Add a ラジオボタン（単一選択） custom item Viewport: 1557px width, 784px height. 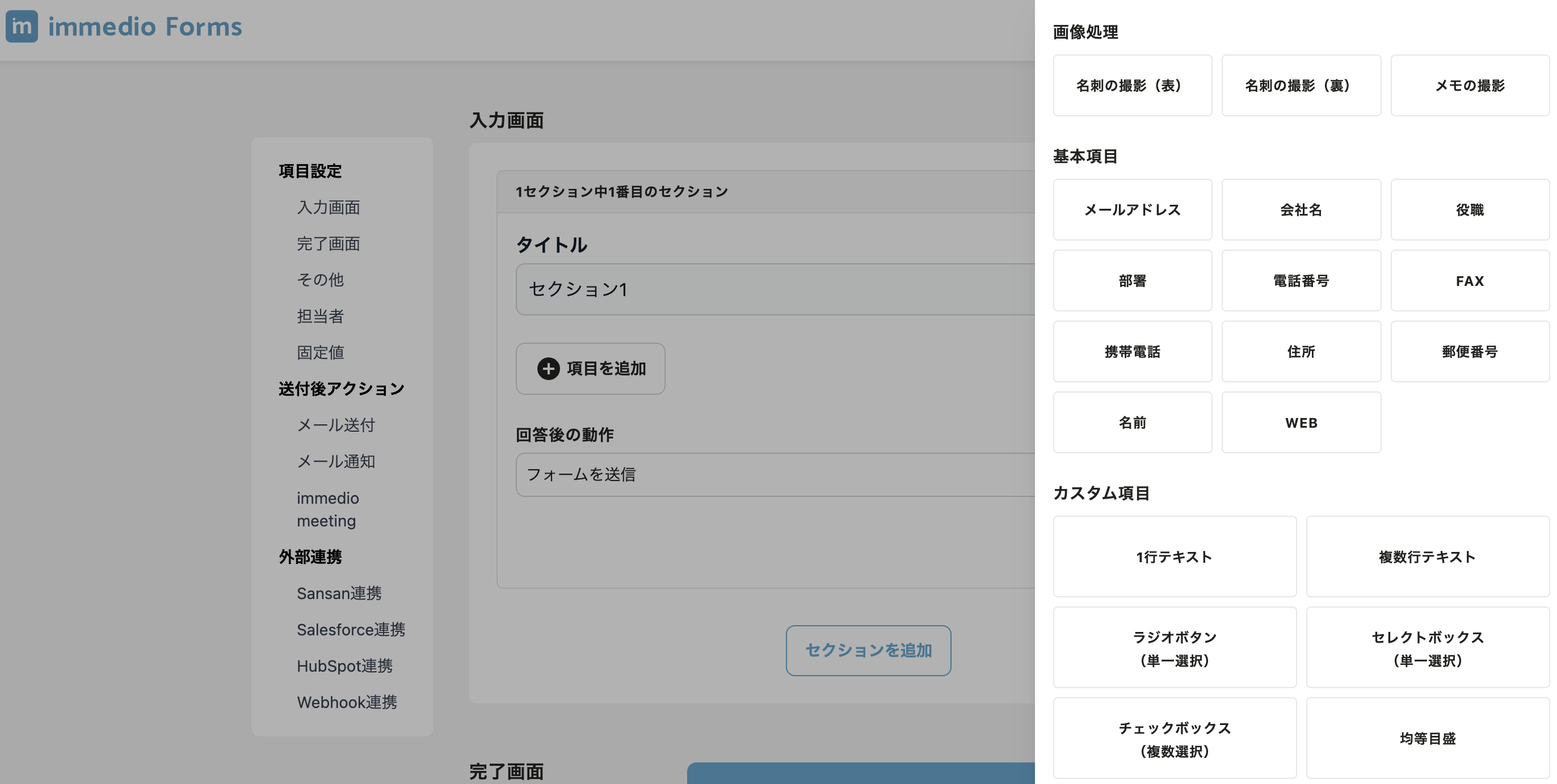point(1175,647)
